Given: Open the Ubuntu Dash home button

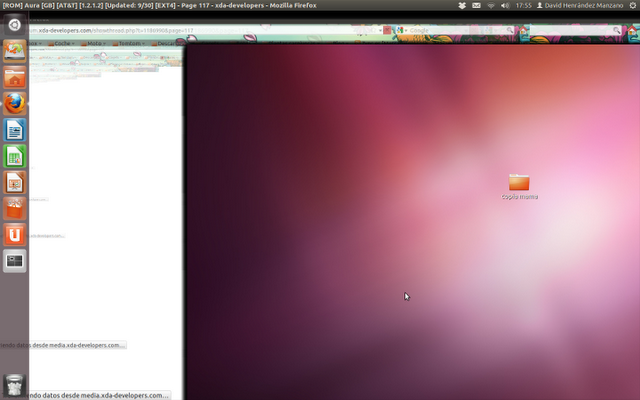Looking at the screenshot, I should (x=14, y=25).
